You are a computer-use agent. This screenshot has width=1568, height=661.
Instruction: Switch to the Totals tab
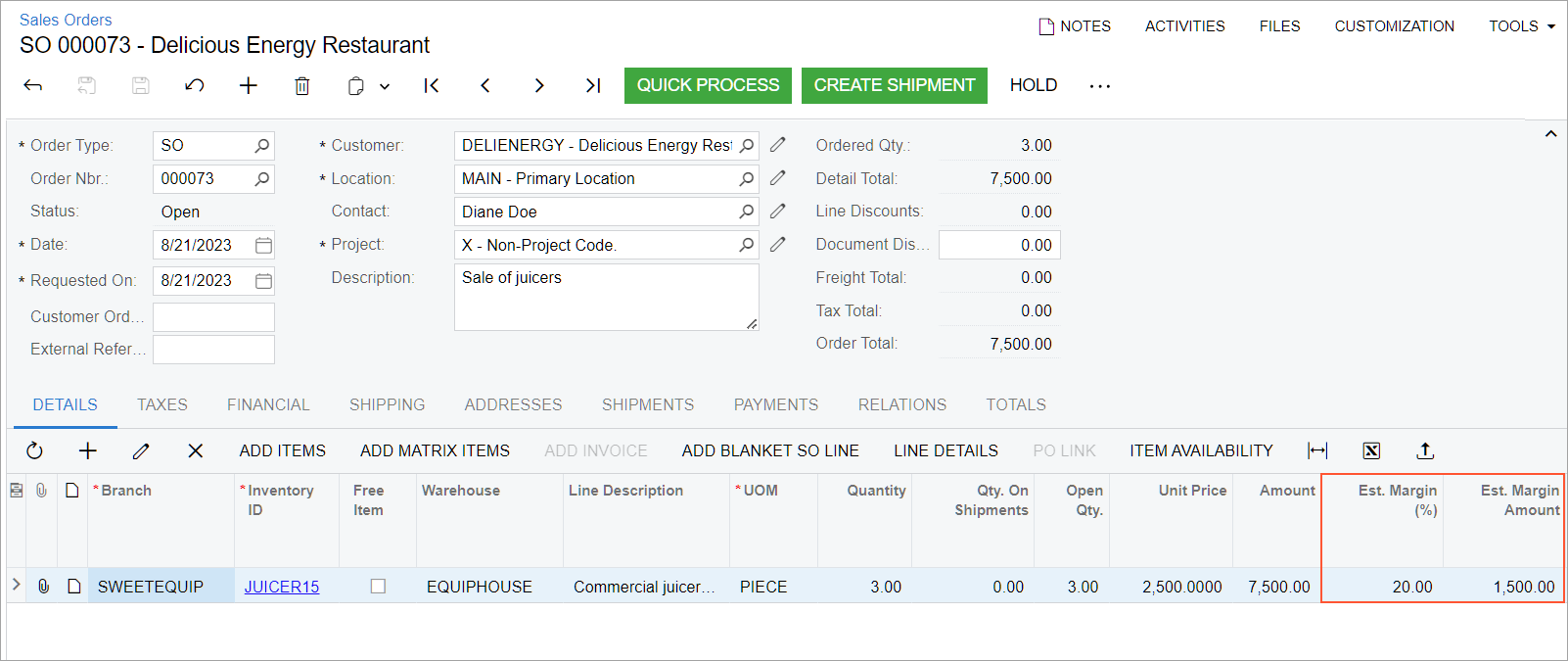pyautogui.click(x=1016, y=404)
